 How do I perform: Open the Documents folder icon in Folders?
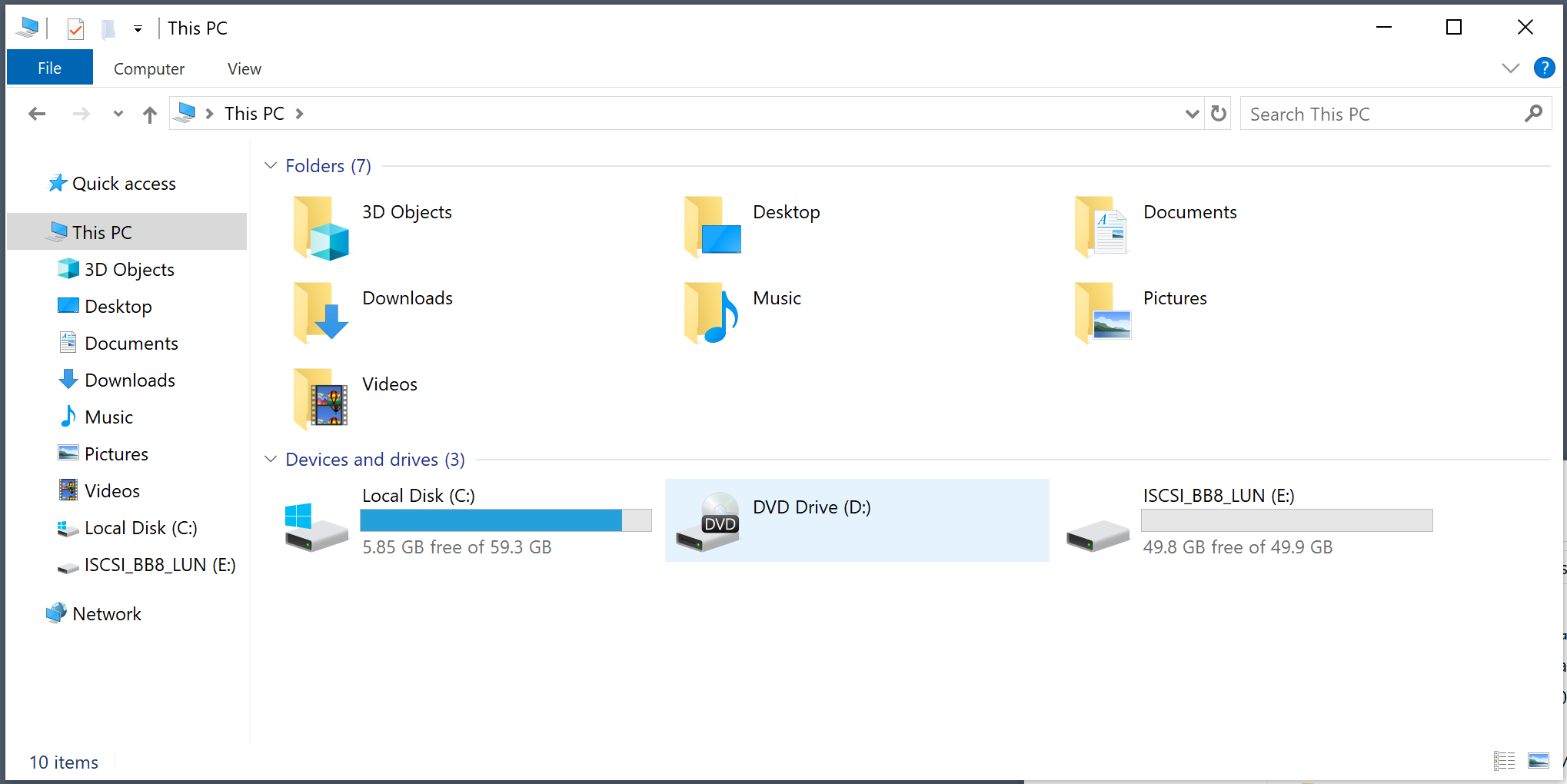(x=1102, y=228)
